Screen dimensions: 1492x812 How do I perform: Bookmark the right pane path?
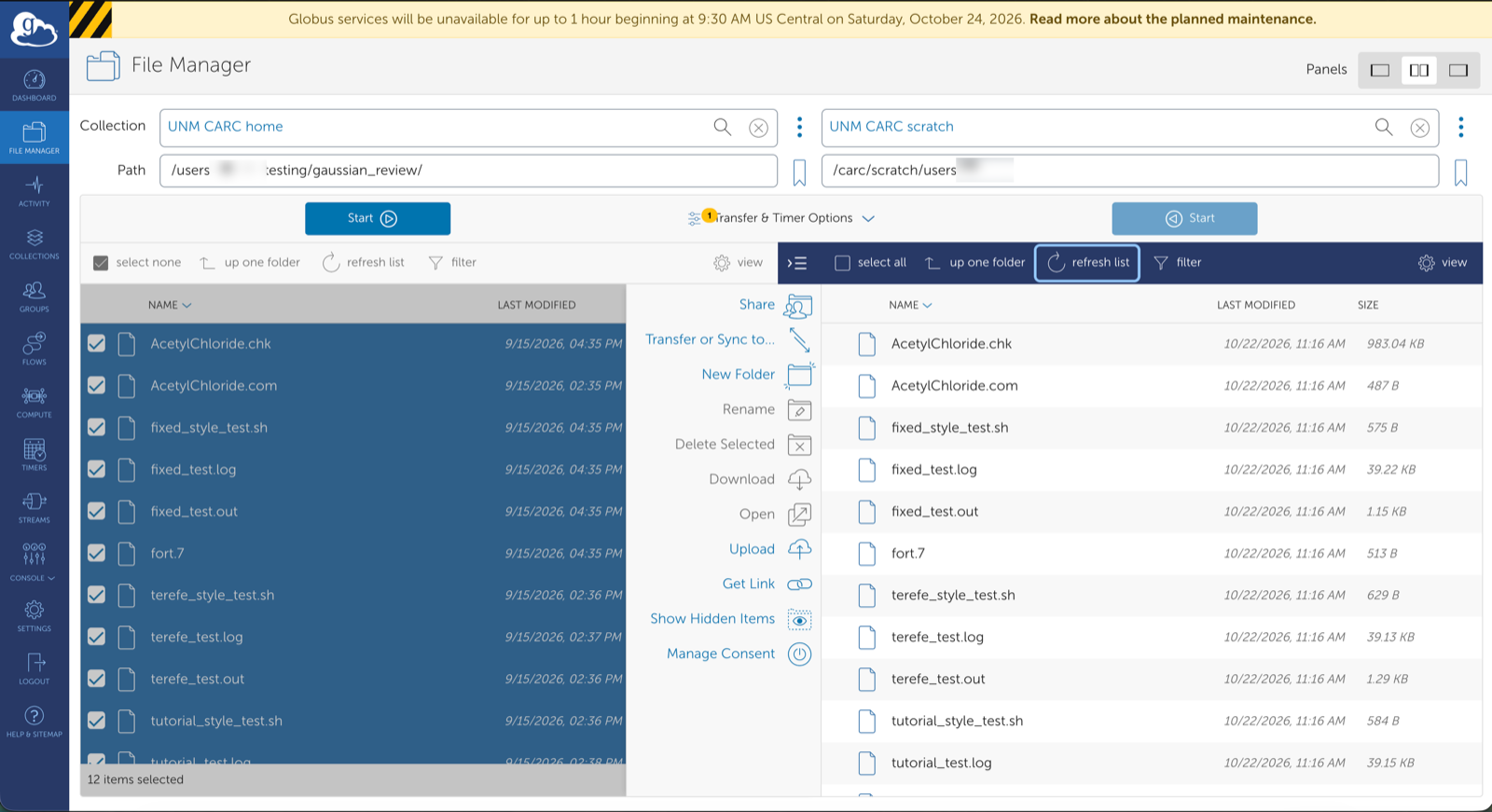pyautogui.click(x=1460, y=172)
